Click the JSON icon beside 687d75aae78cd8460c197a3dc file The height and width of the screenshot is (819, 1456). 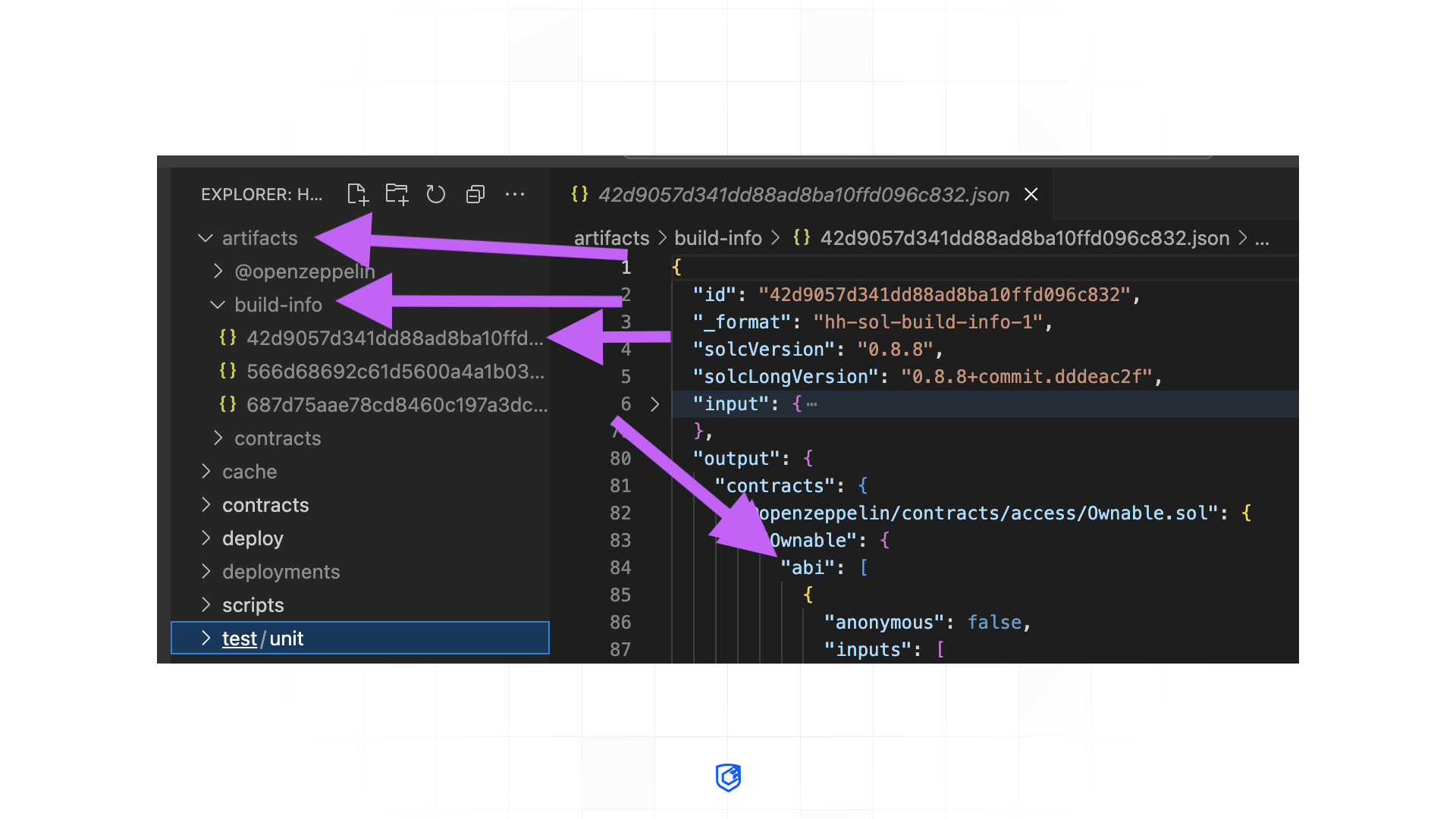pos(227,404)
